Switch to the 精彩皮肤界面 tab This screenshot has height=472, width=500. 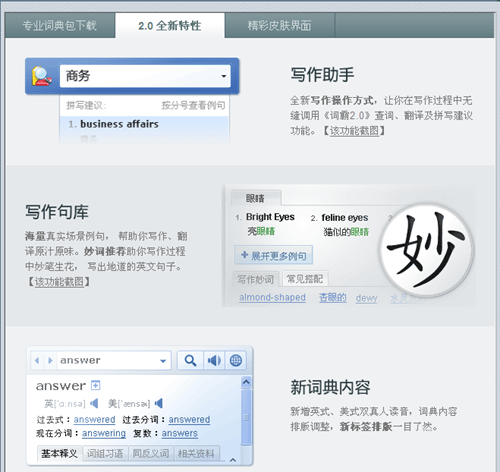279,26
